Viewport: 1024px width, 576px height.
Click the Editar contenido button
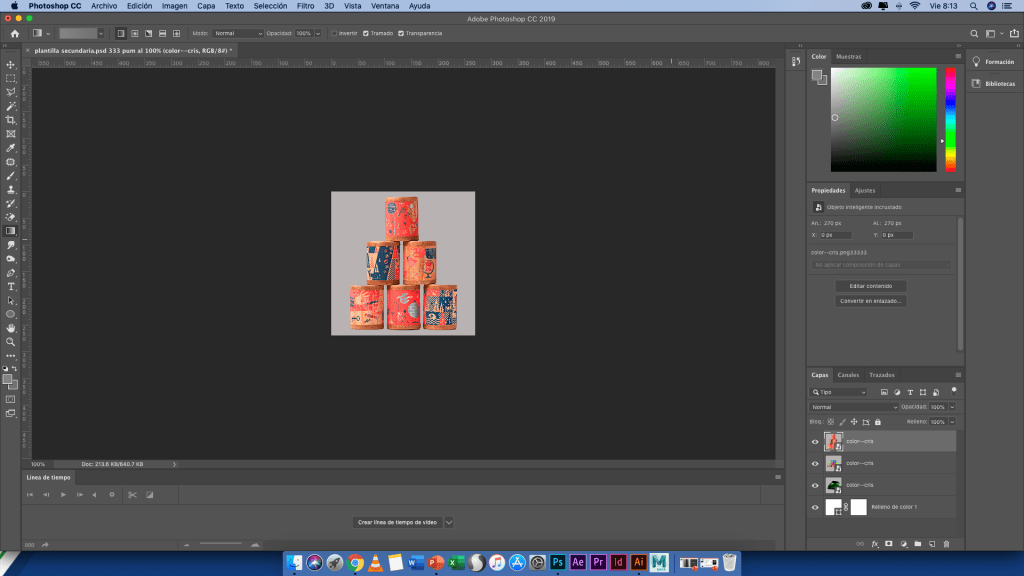point(870,286)
